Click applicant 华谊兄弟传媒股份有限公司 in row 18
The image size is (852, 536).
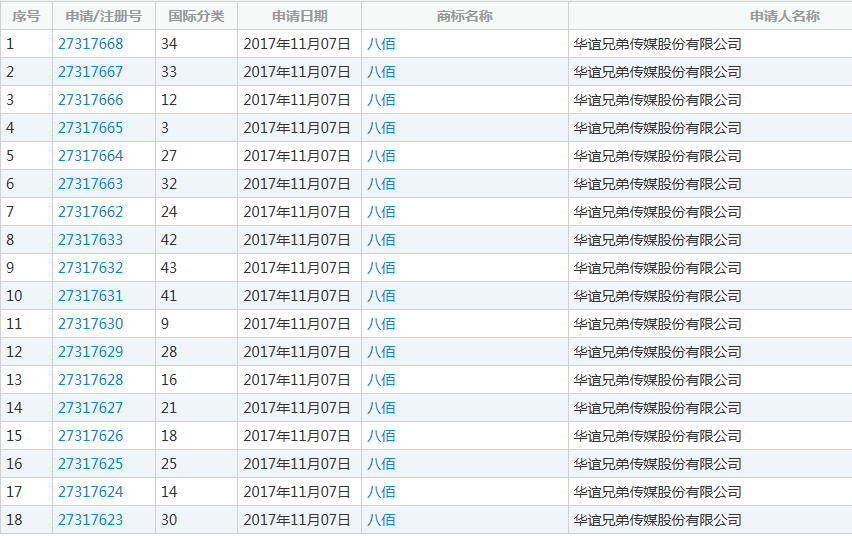pos(657,520)
